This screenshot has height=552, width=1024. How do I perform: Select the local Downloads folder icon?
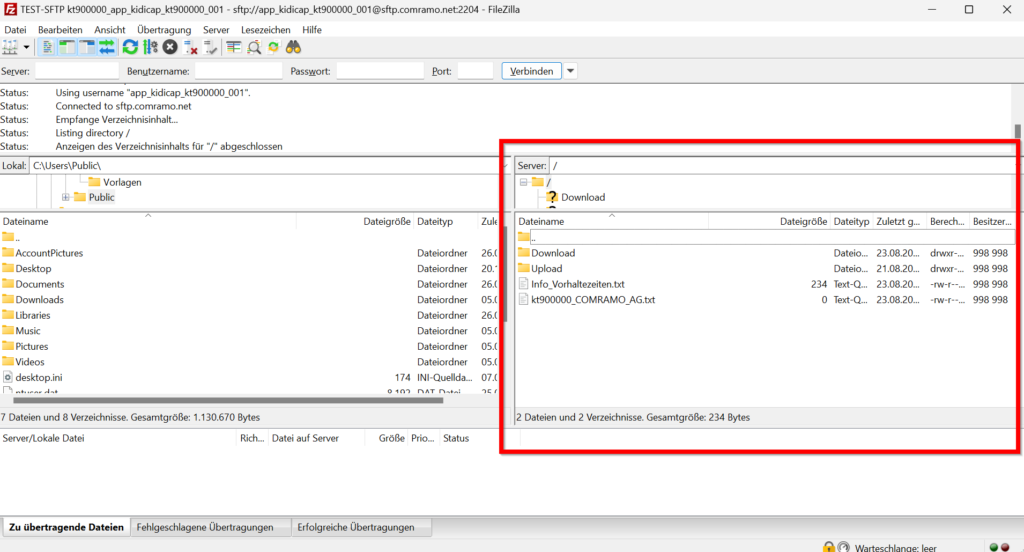coord(8,299)
